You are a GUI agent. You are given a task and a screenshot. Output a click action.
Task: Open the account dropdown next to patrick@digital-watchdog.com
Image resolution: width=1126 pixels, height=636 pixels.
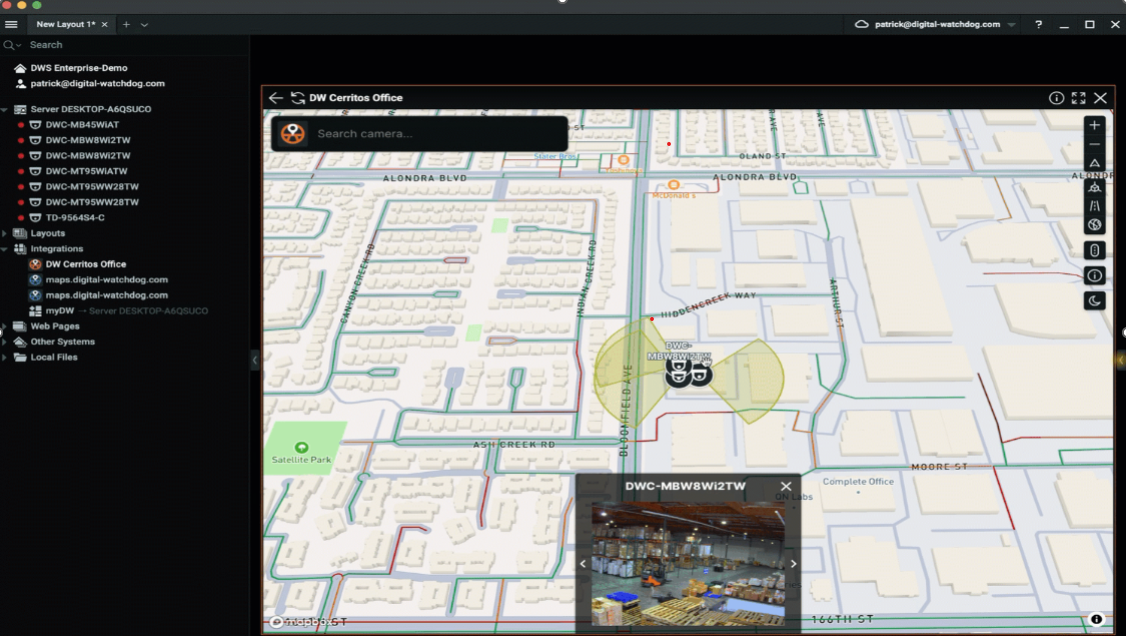[1011, 24]
